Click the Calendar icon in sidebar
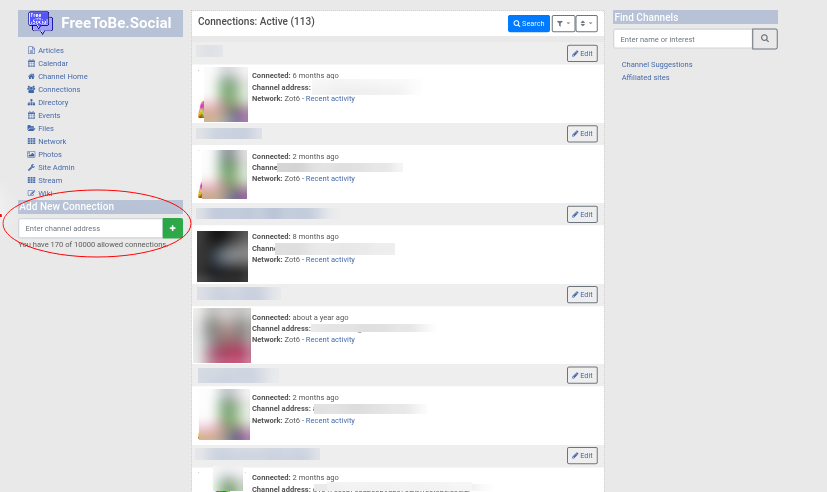 click(31, 63)
